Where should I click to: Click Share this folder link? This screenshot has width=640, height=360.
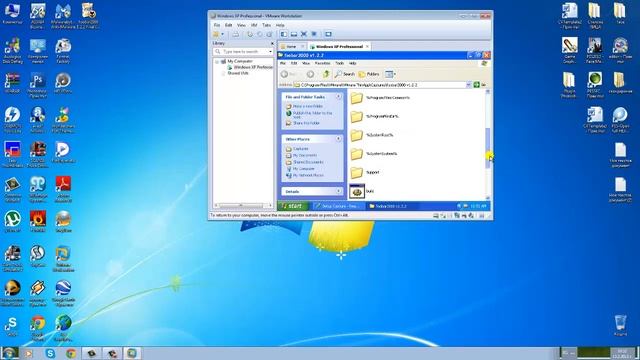tap(306, 123)
